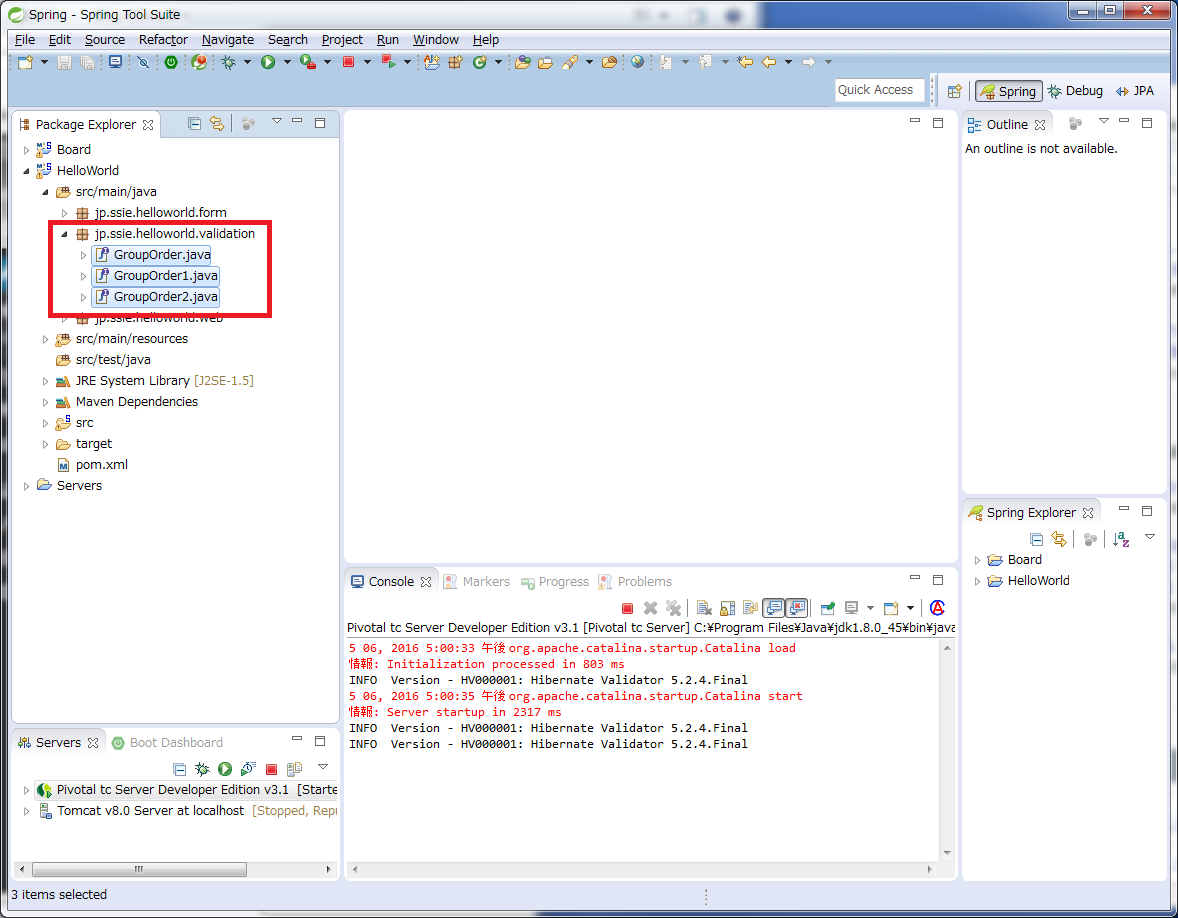
Task: Click Clear Console icon in Console toolbar
Action: pos(704,608)
